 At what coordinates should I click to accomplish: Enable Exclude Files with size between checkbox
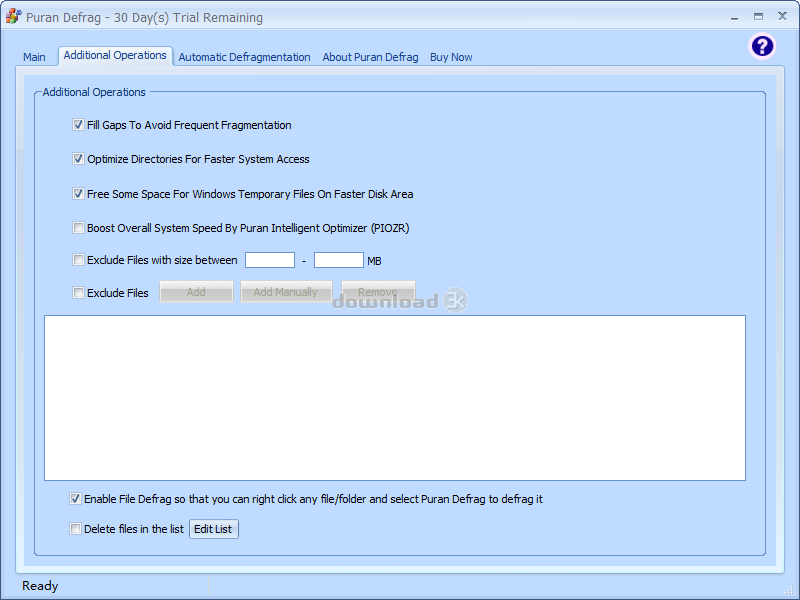click(78, 260)
